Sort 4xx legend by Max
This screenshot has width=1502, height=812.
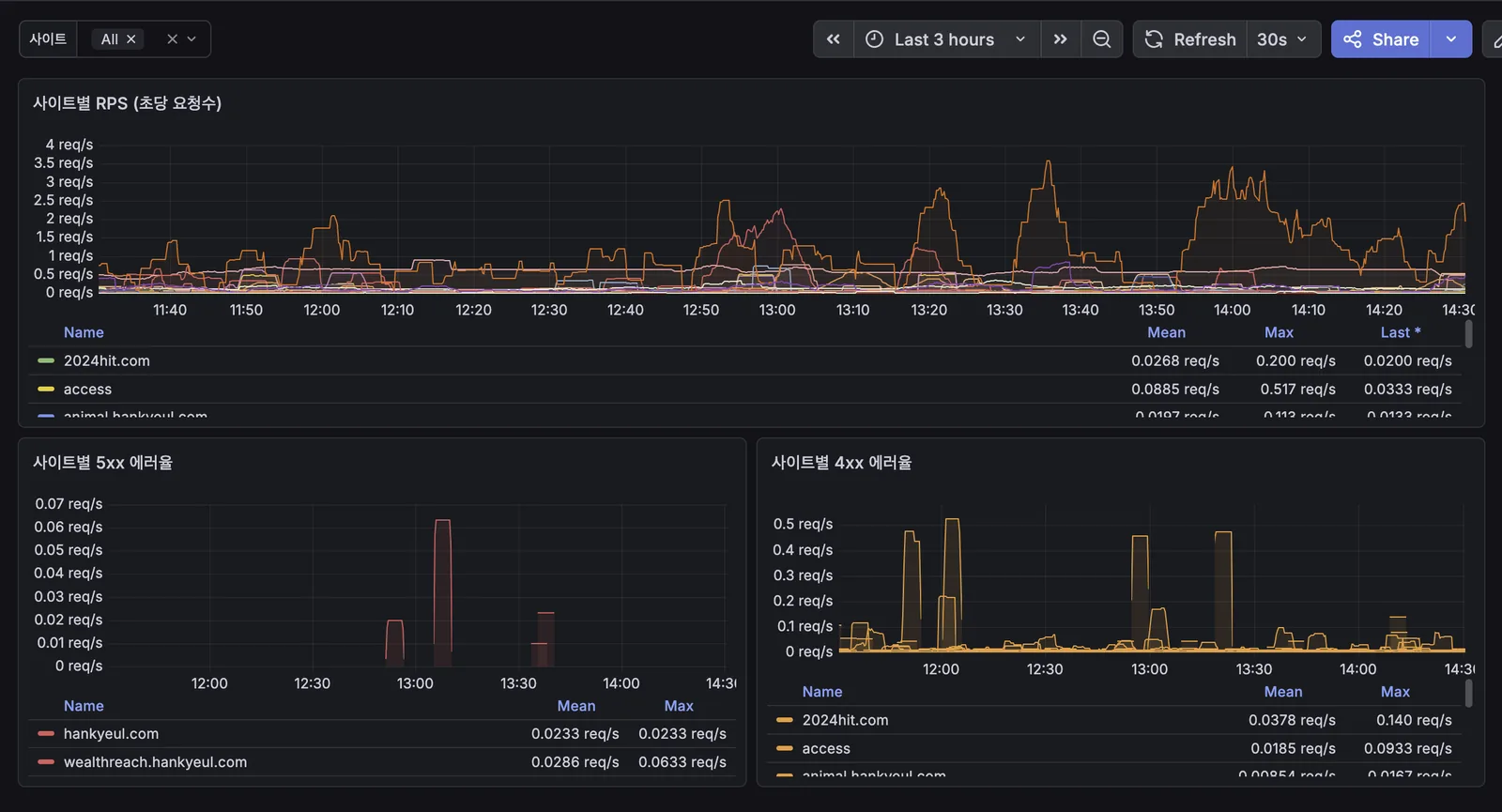point(1395,692)
